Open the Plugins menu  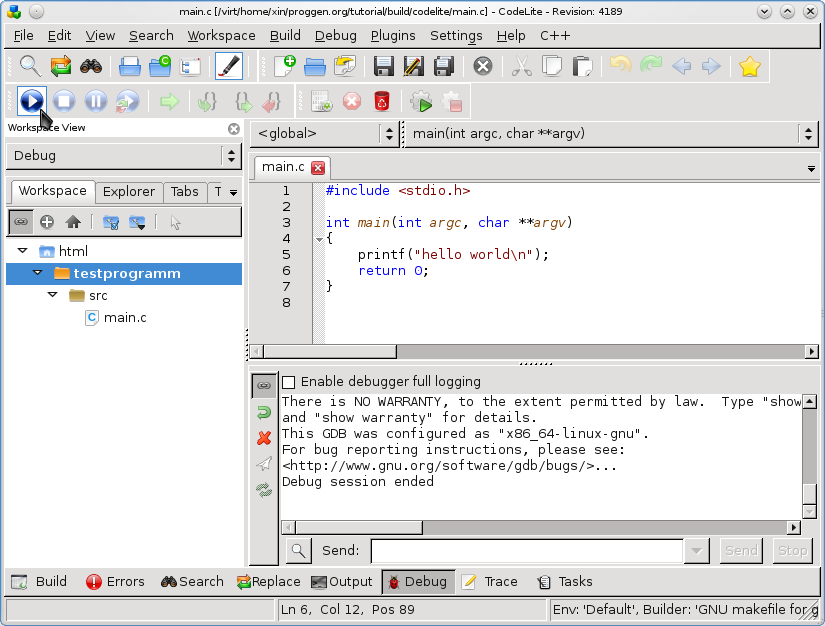pyautogui.click(x=393, y=35)
